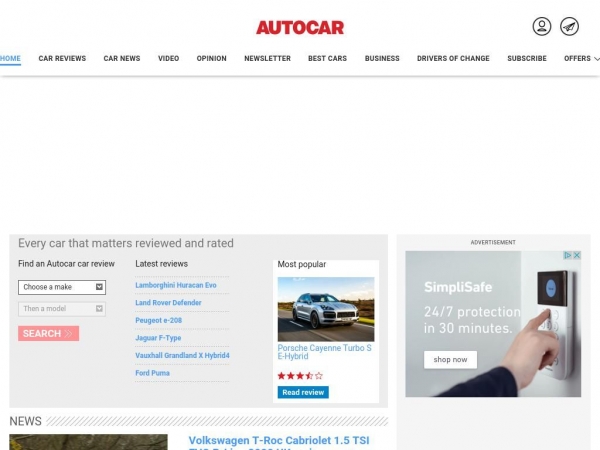Open the Jaguar F-Type review link
The height and width of the screenshot is (450, 600).
pos(158,338)
